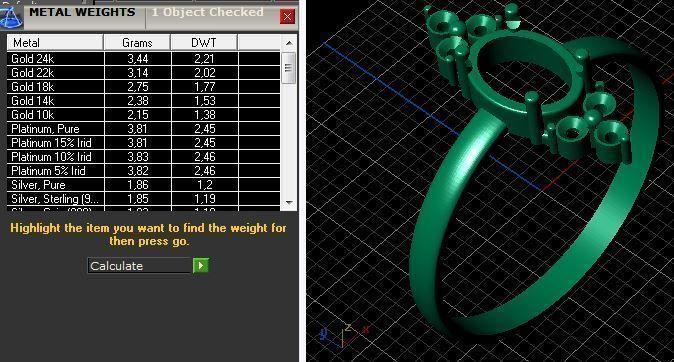Select the Gold 22k row
The image size is (674, 362).
(x=144, y=73)
